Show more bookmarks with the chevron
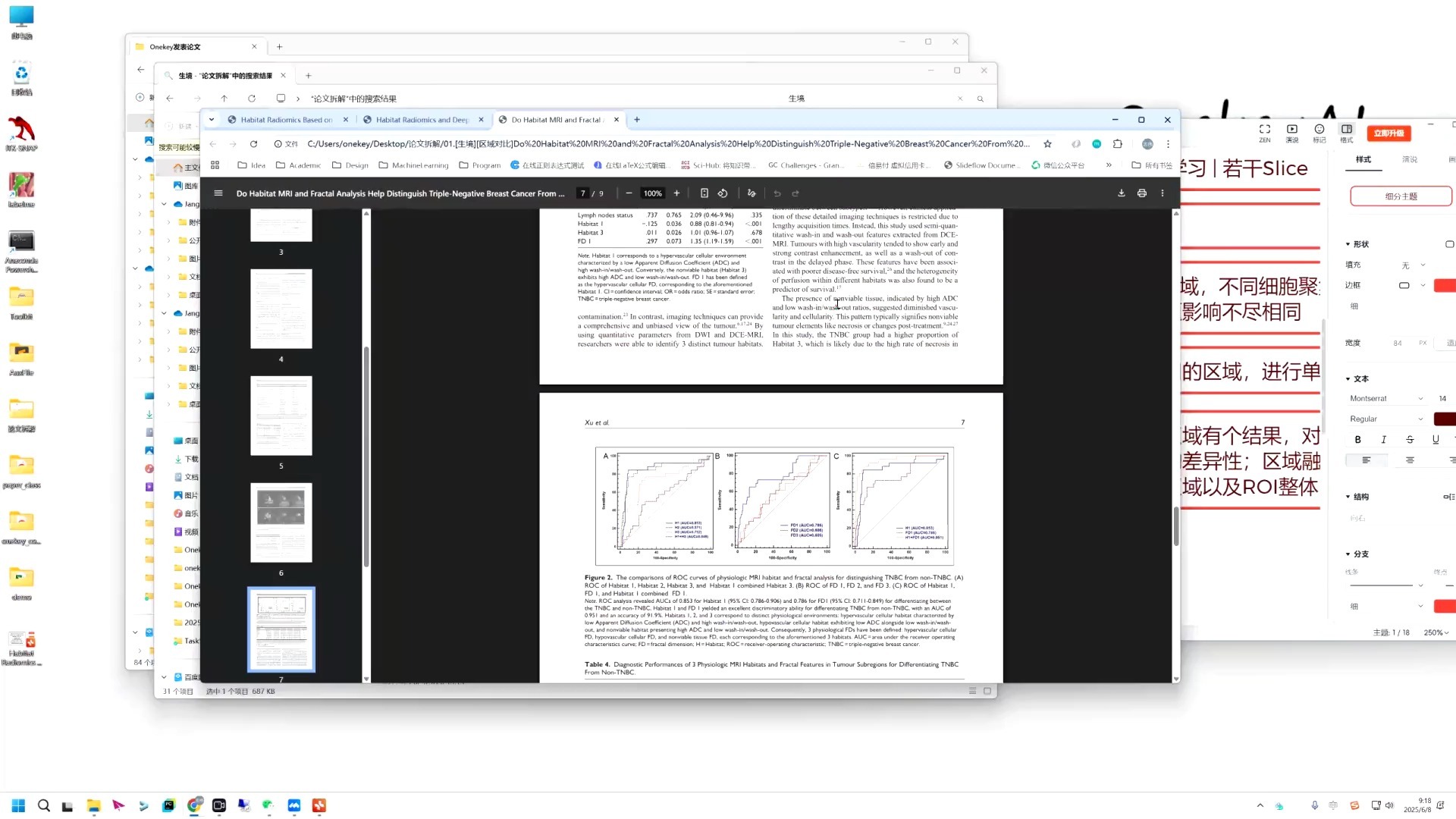The height and width of the screenshot is (819, 1456). (1109, 165)
